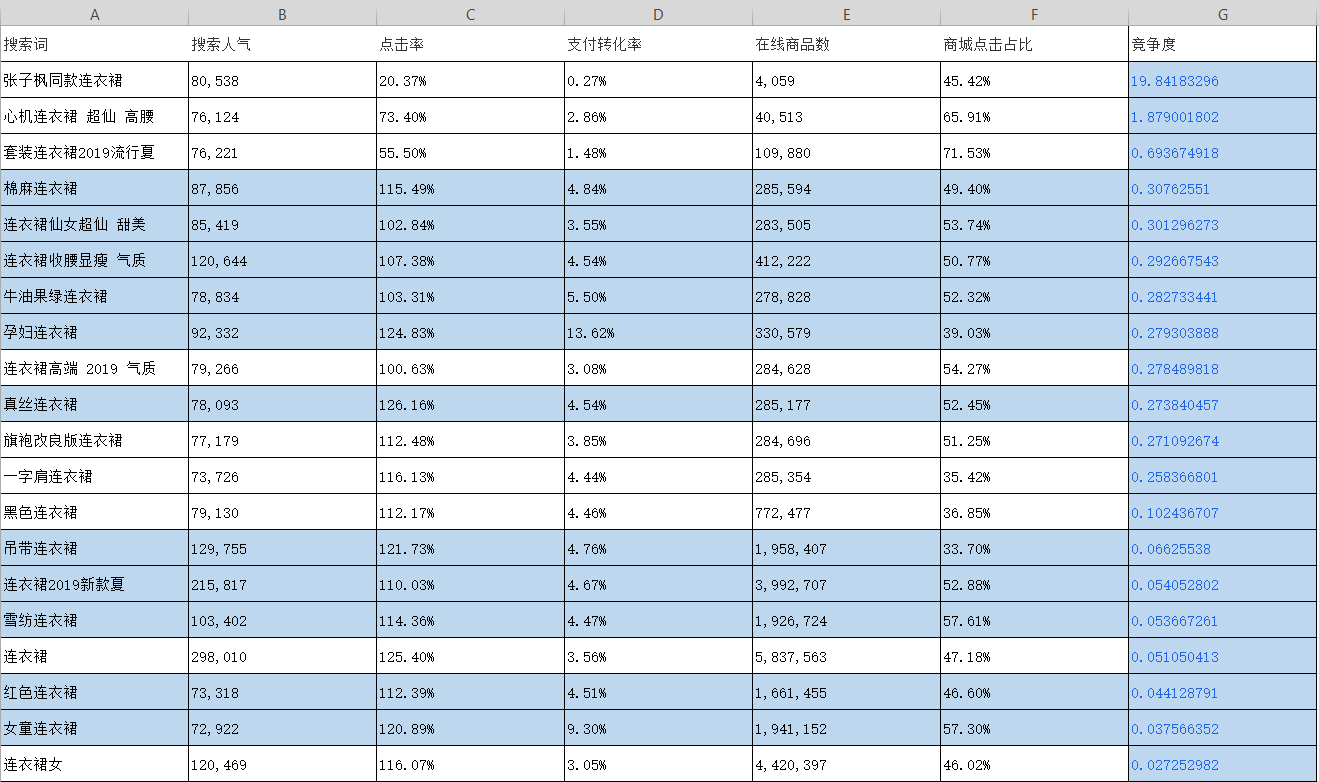Select cell 红色连衣裙
Screen dimensions: 1319x782
94,692
